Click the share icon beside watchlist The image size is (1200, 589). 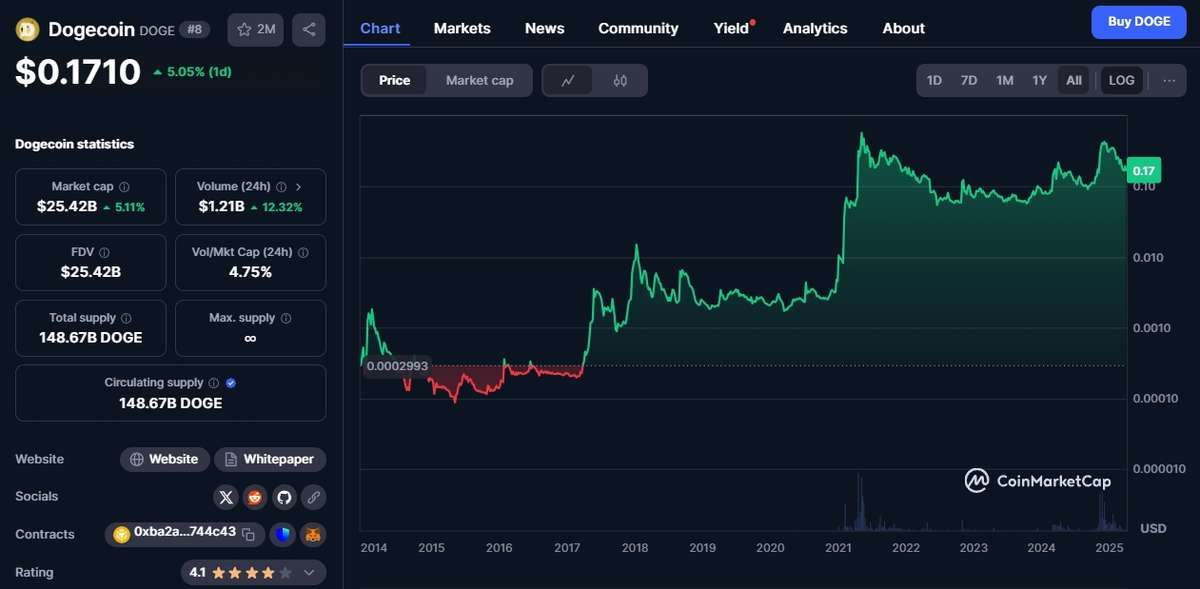click(308, 29)
